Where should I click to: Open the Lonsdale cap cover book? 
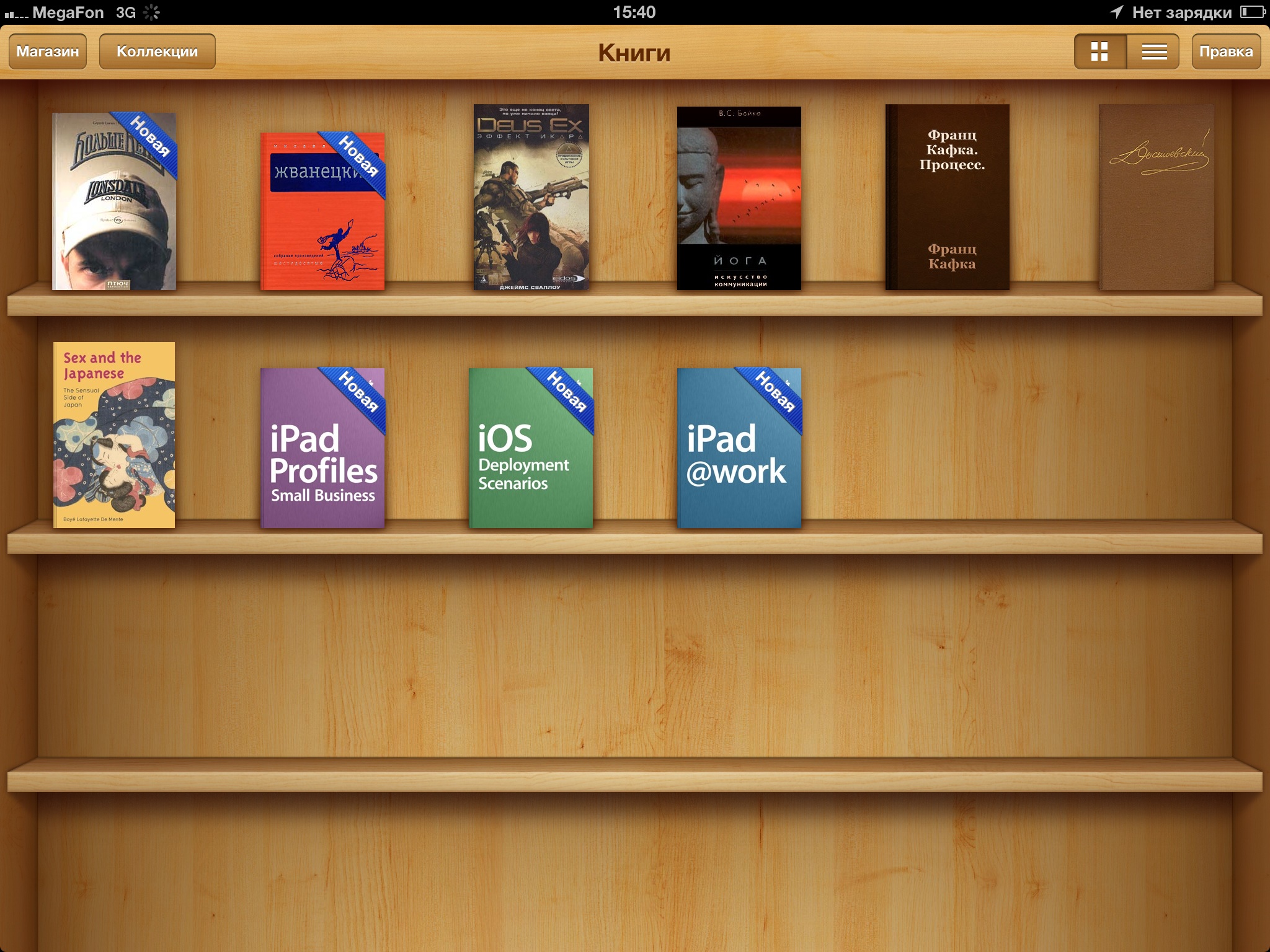click(x=115, y=201)
